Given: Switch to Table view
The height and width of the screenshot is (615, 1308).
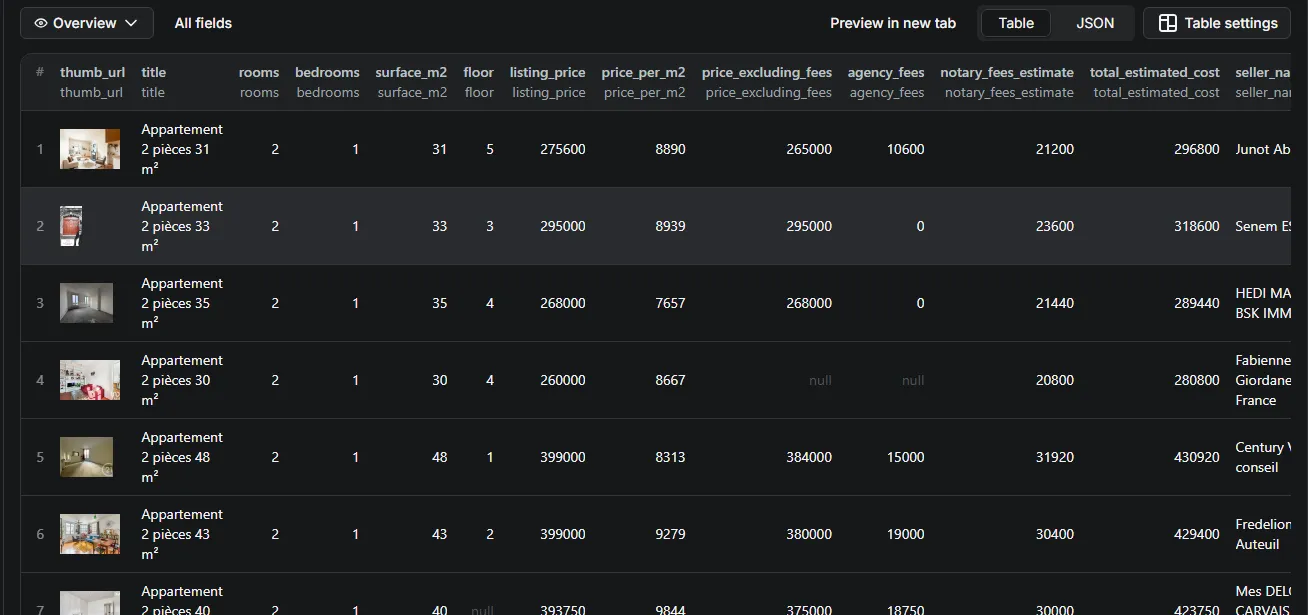Looking at the screenshot, I should (x=1016, y=23).
